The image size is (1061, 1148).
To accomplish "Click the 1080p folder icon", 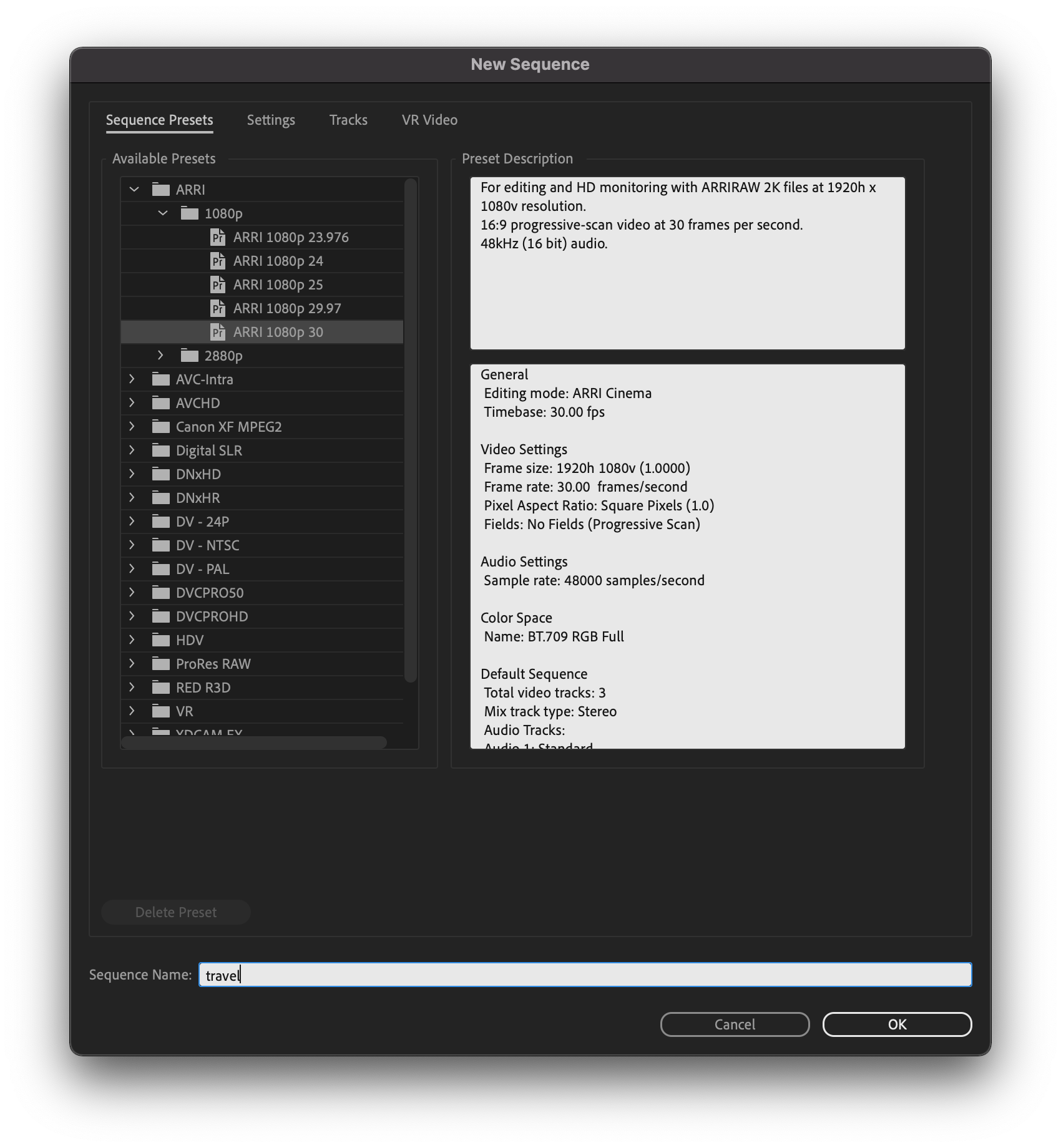I will pyautogui.click(x=190, y=213).
